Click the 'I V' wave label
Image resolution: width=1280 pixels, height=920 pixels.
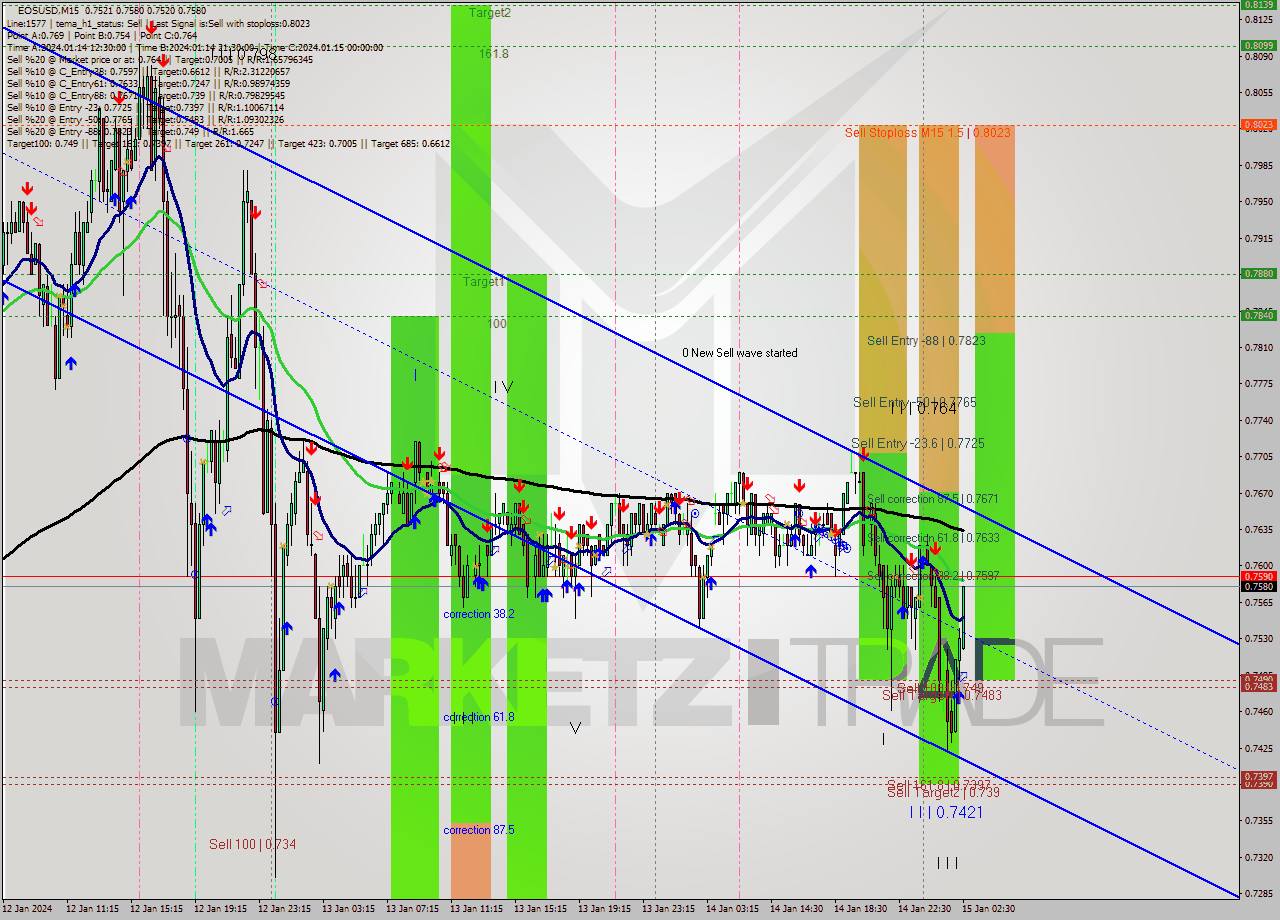pyautogui.click(x=503, y=386)
